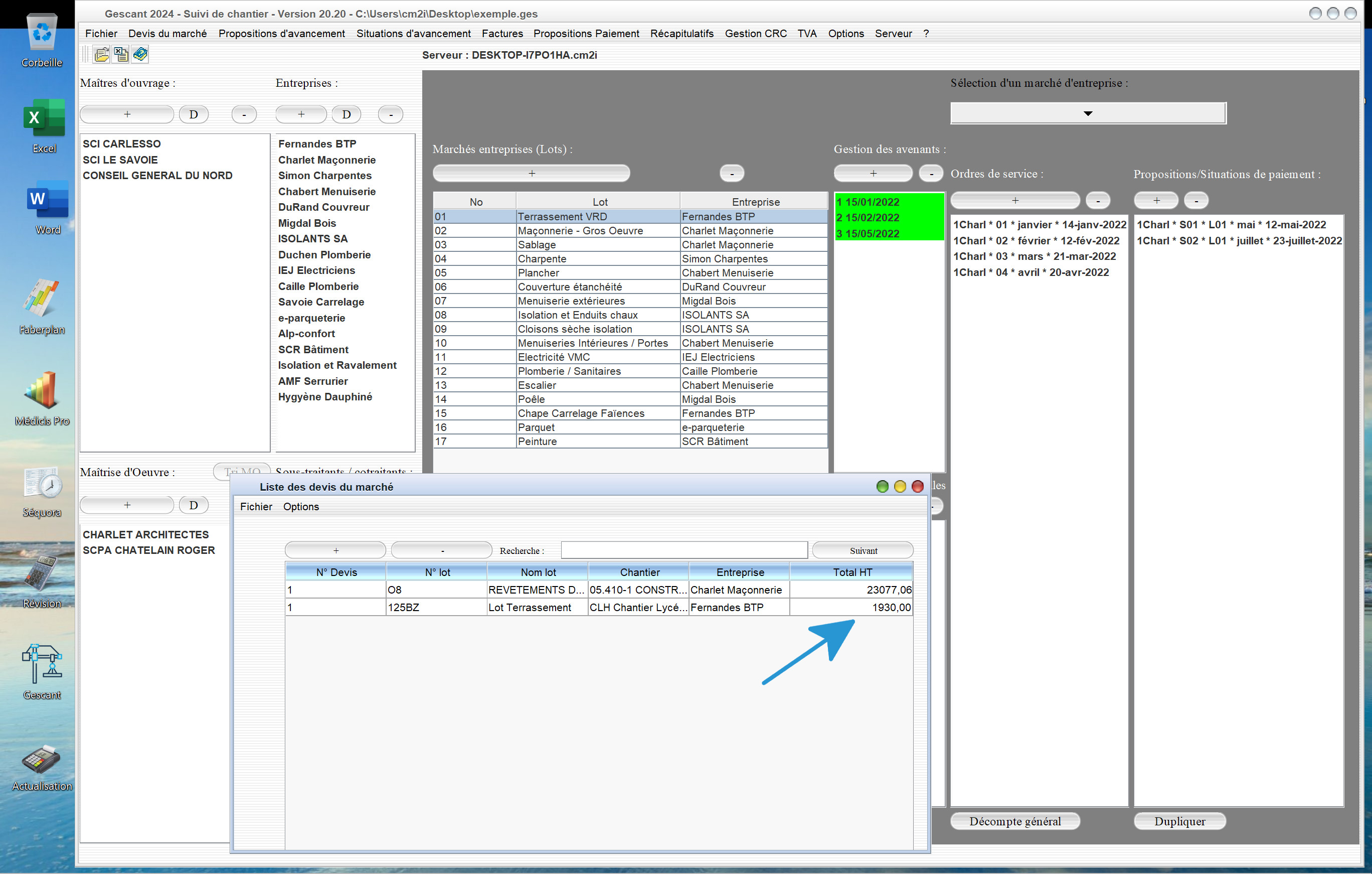This screenshot has height=874, width=1372.
Task: Open the Gestion CRC menu
Action: pyautogui.click(x=756, y=34)
